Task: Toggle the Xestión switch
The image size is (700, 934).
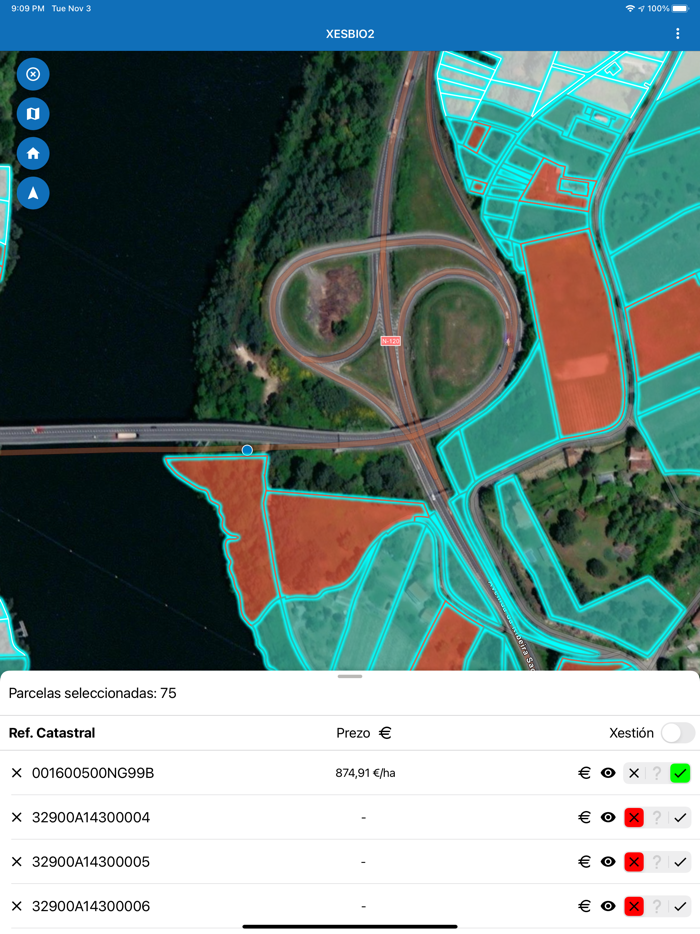Action: point(678,733)
